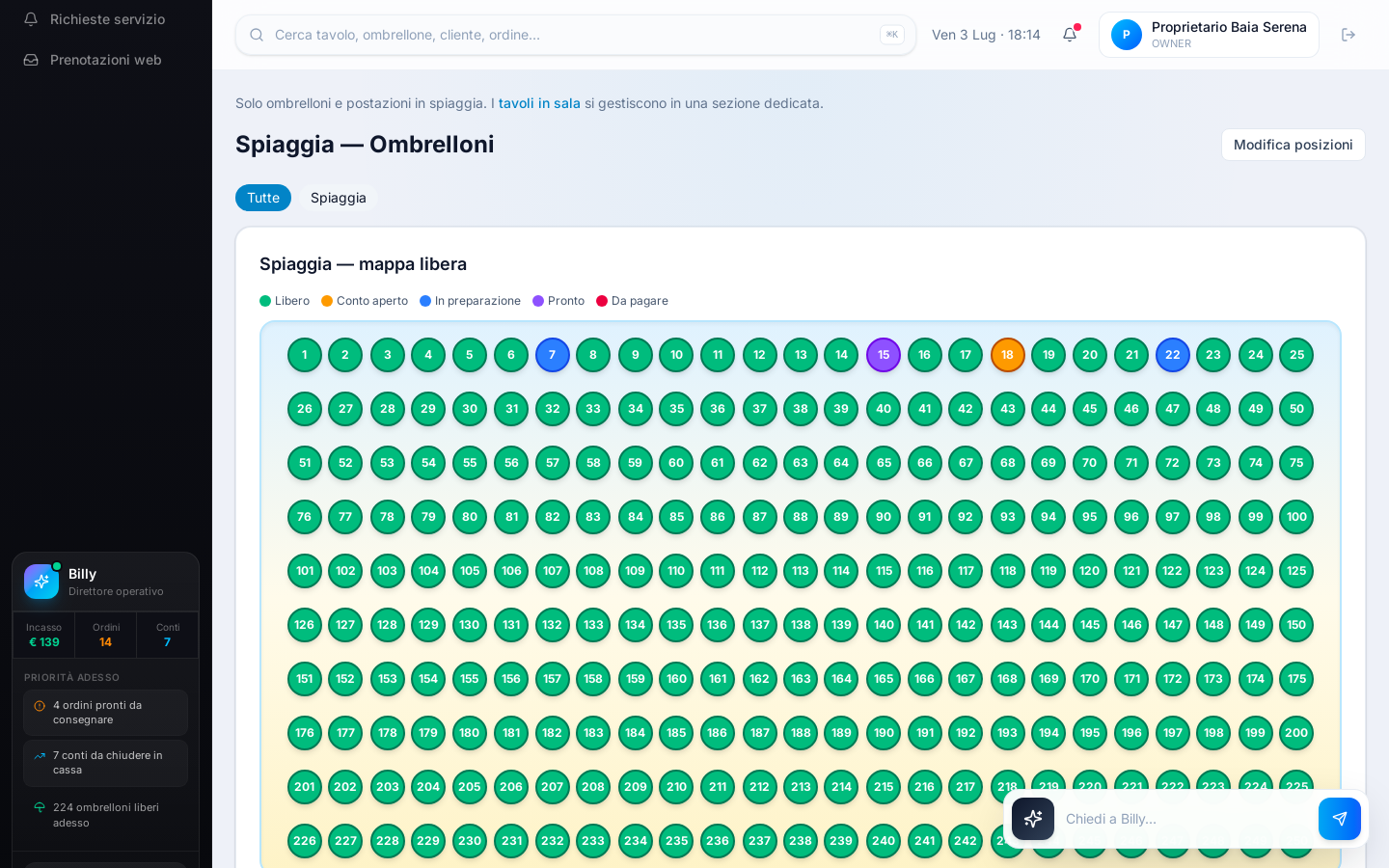The height and width of the screenshot is (868, 1389).
Task: Click the Libero legend label
Action: tap(292, 301)
